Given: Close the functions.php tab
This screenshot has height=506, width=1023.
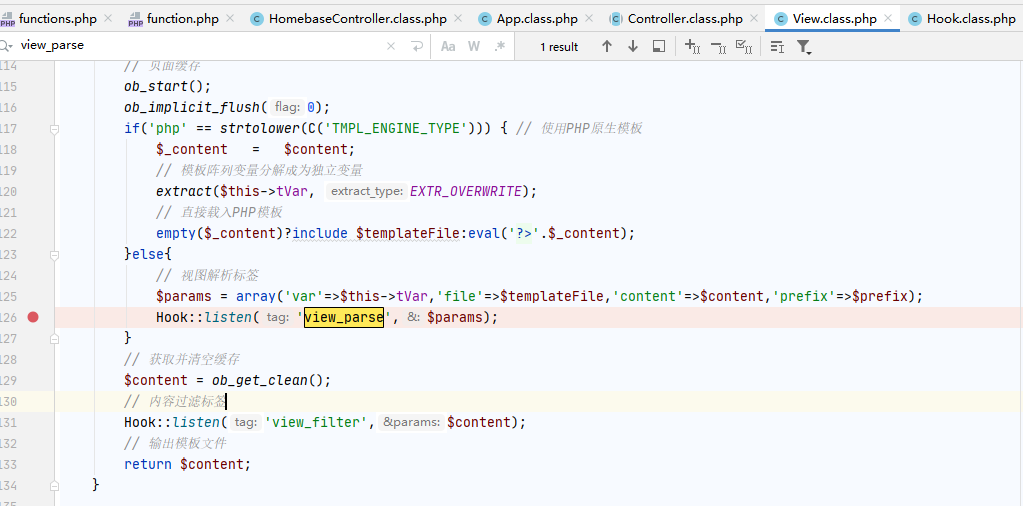Looking at the screenshot, I should [108, 18].
